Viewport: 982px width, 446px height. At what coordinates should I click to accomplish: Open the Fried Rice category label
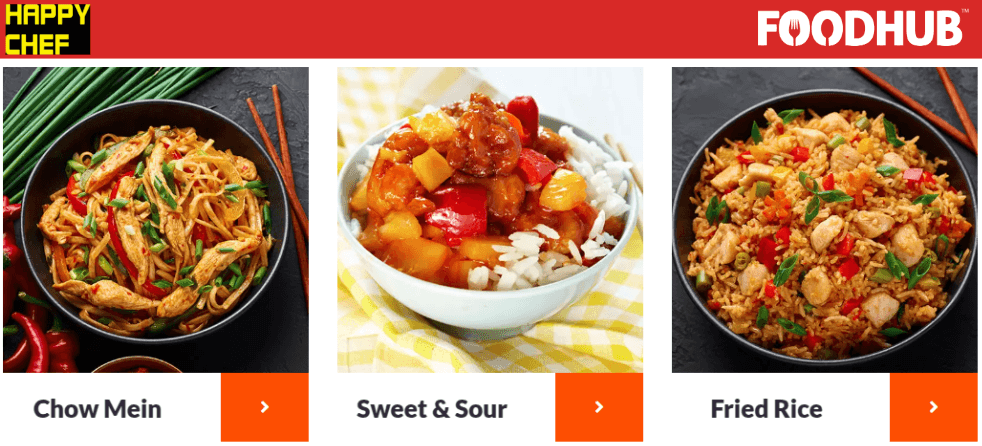766,409
